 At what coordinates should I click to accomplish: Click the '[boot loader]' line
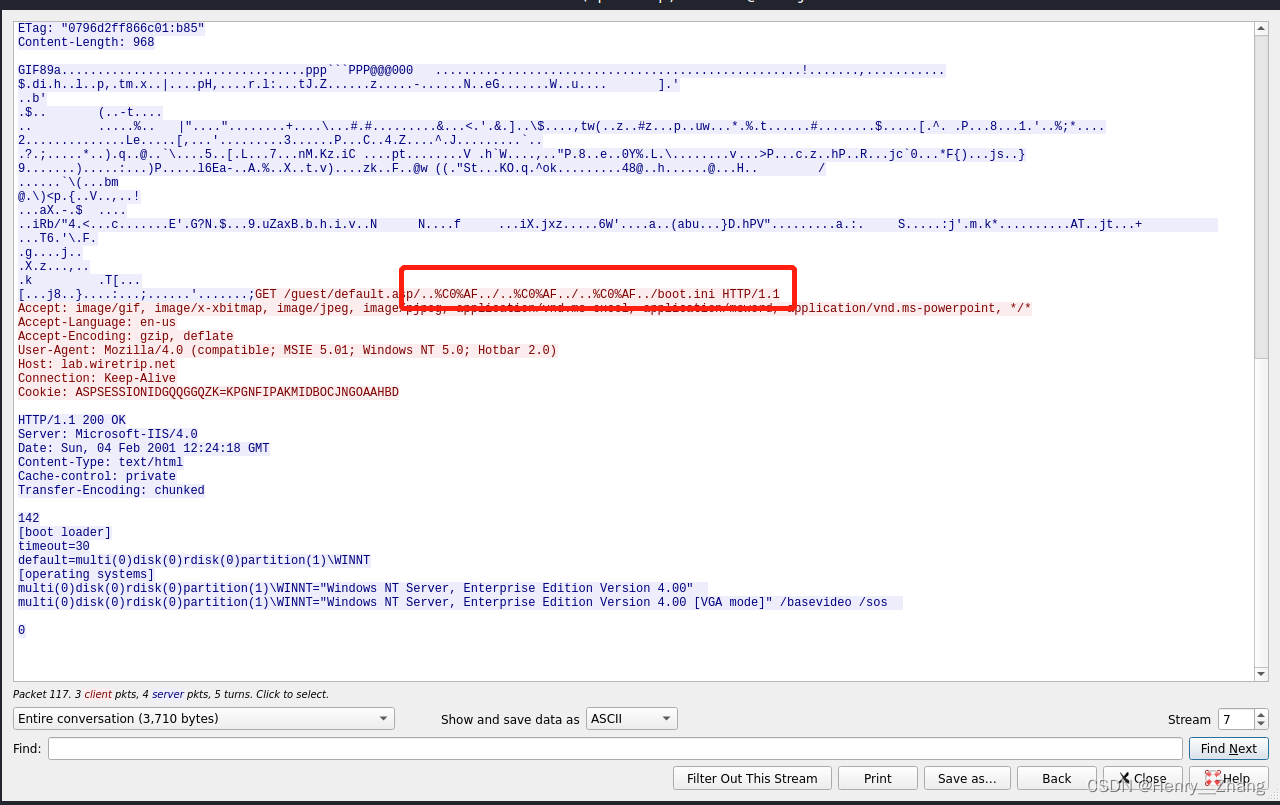click(x=65, y=532)
